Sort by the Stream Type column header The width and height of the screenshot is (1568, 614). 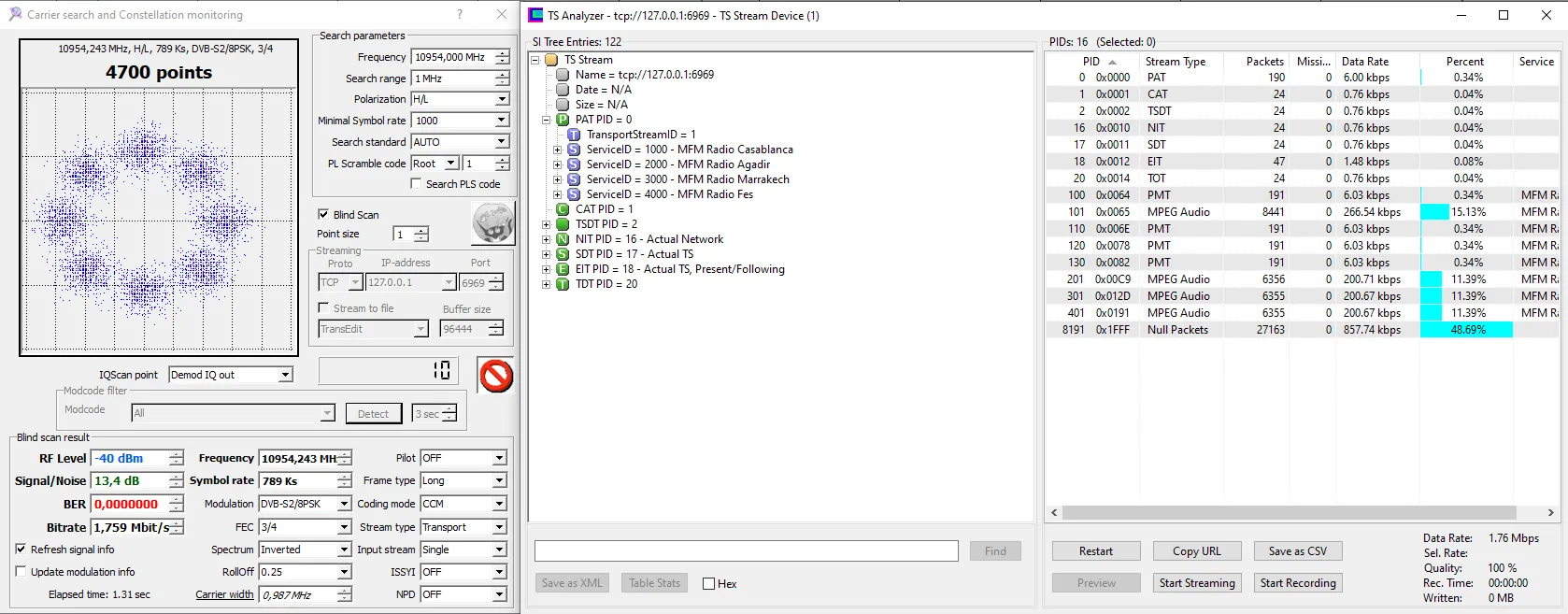pyautogui.click(x=1175, y=62)
